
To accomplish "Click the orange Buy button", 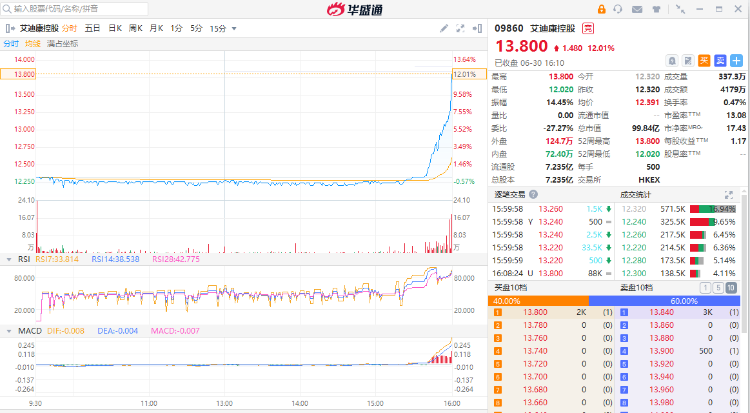I will (704, 61).
